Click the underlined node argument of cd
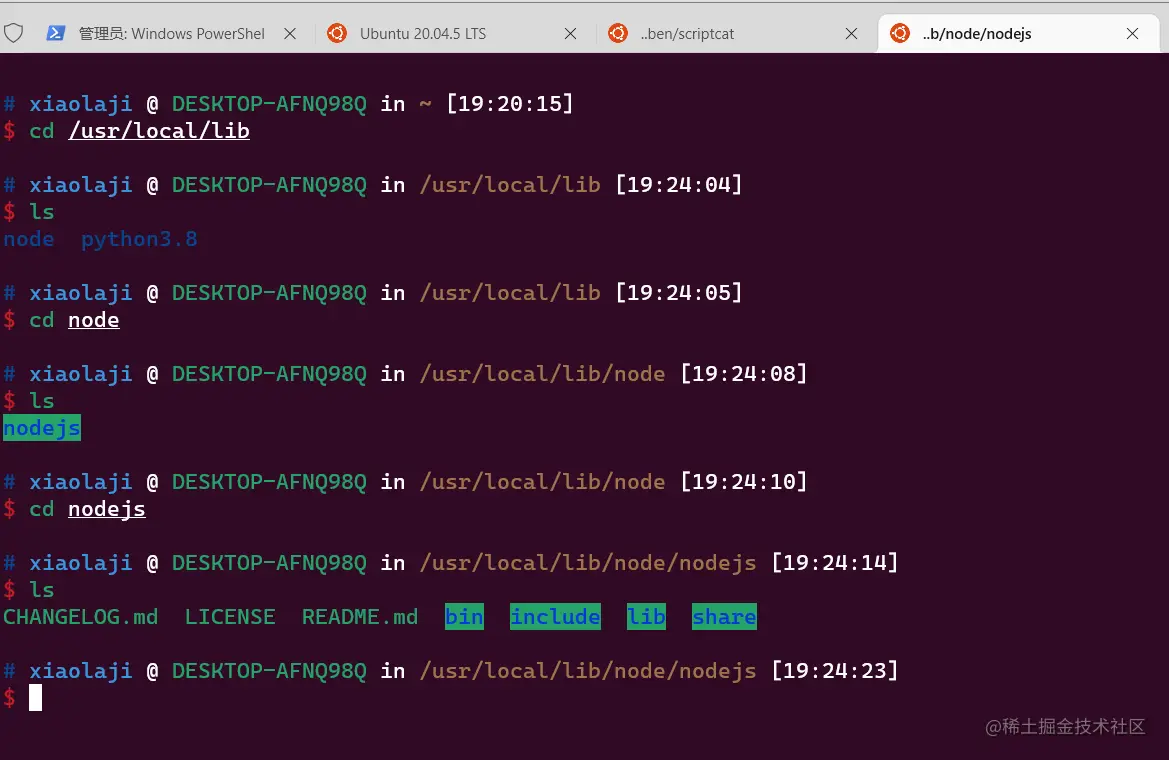The height and width of the screenshot is (760, 1169). pos(94,320)
